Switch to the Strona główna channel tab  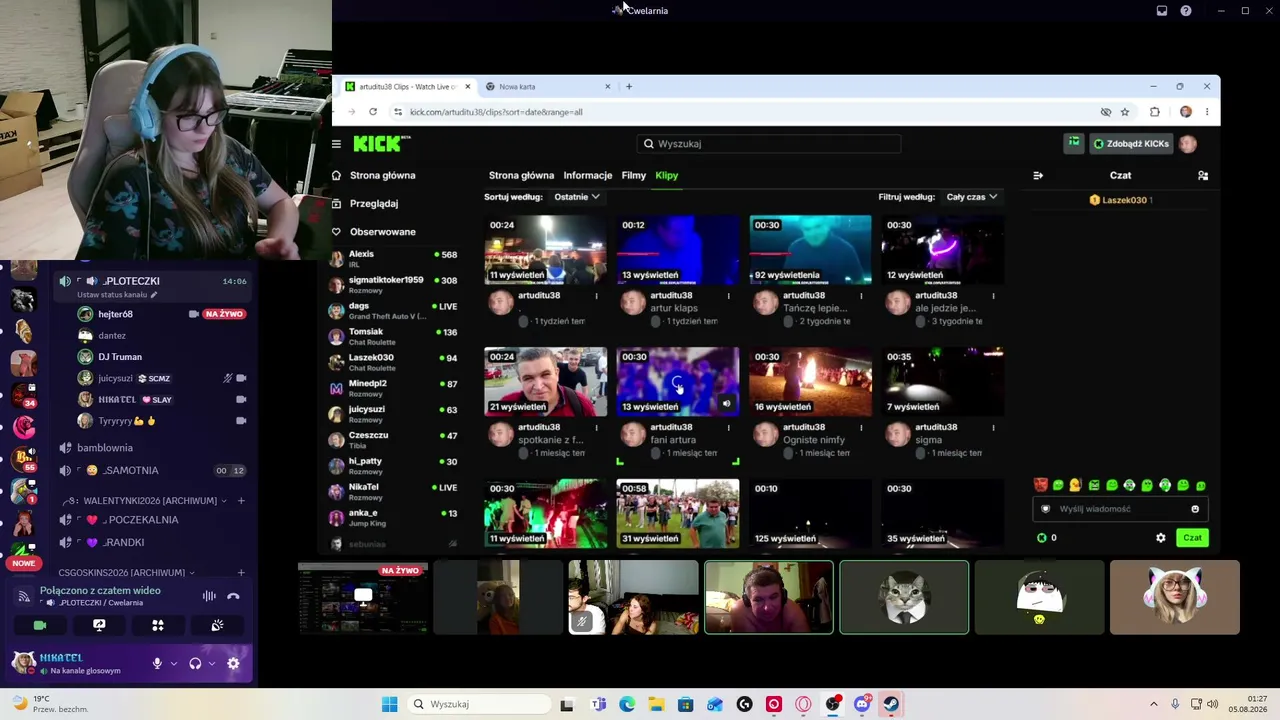click(521, 175)
